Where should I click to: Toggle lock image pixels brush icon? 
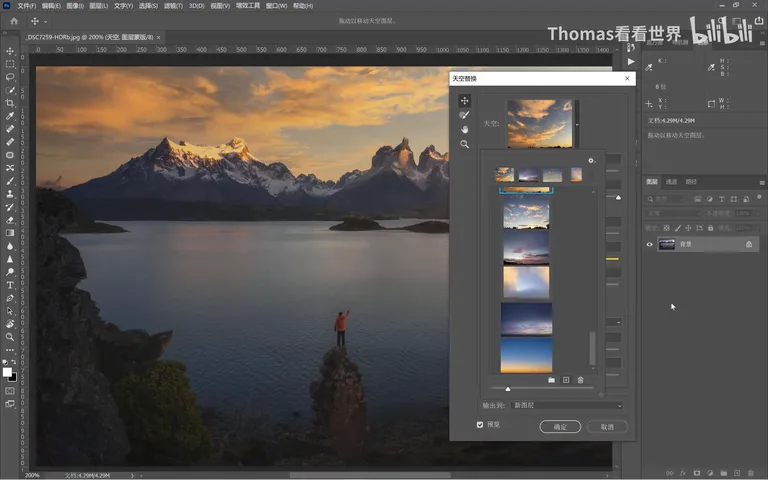678,228
